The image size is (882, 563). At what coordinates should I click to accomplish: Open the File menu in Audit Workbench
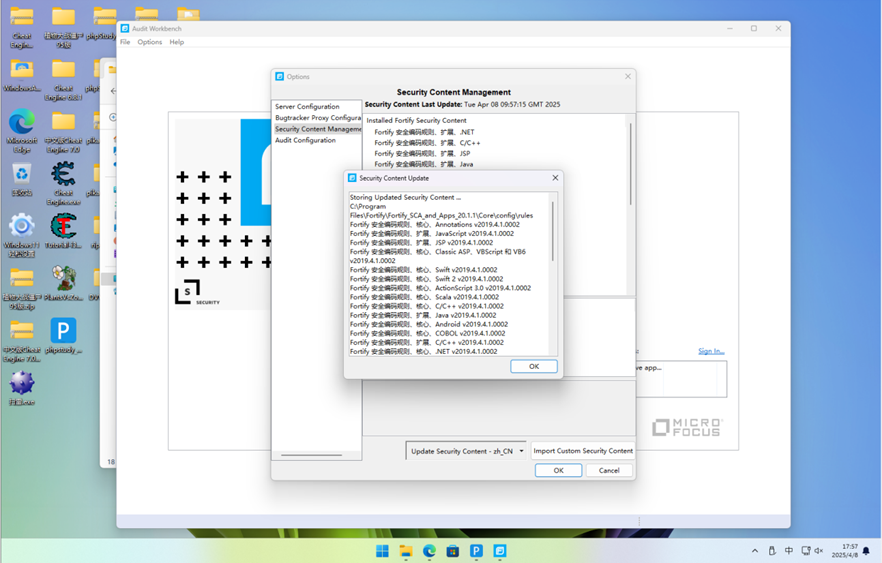125,42
